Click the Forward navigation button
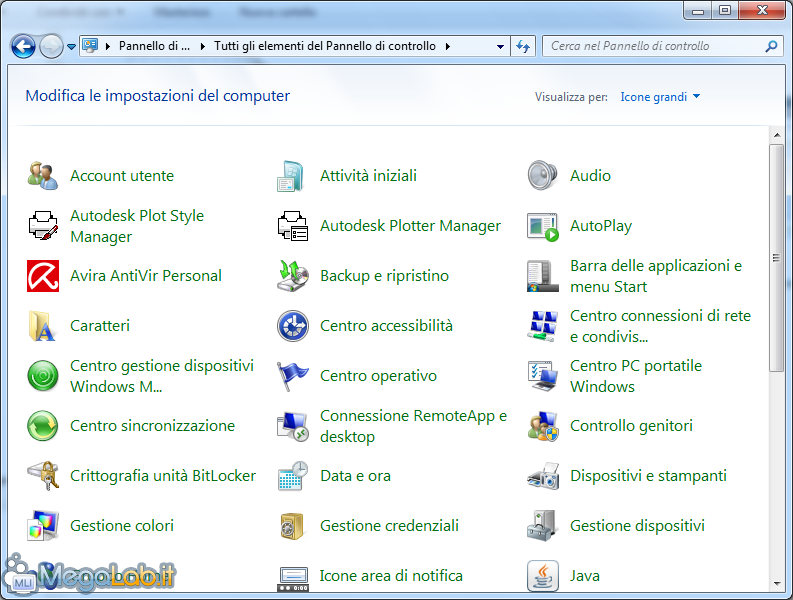The width and height of the screenshot is (793, 600). (51, 47)
